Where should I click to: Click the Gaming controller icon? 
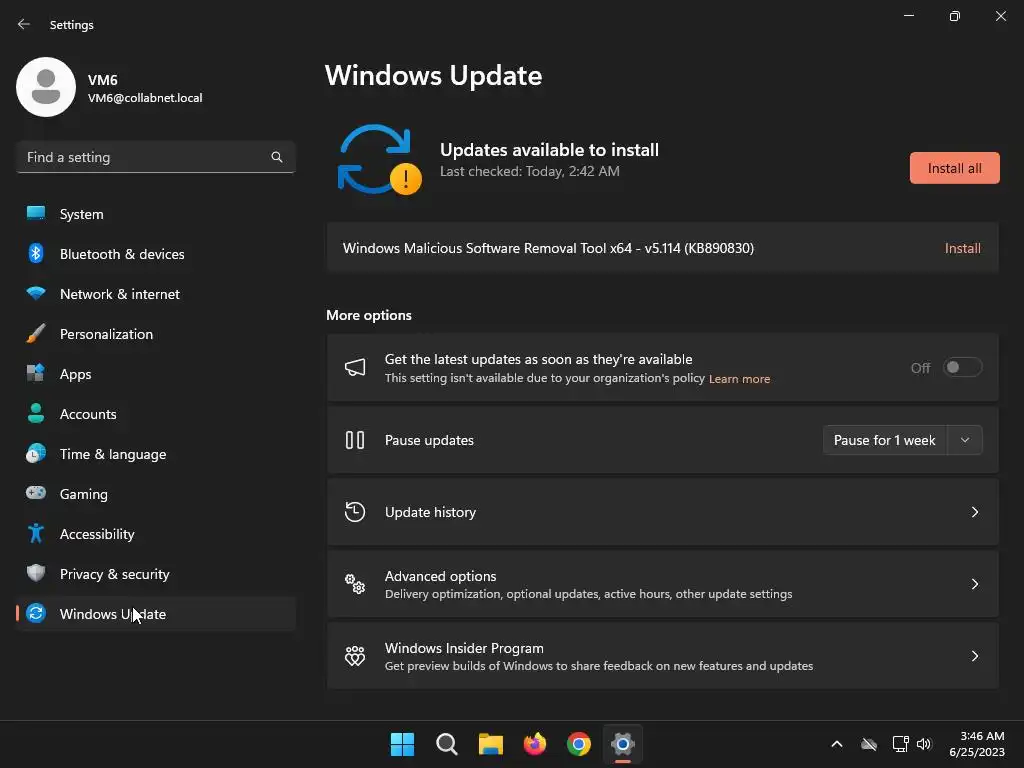pyautogui.click(x=36, y=492)
